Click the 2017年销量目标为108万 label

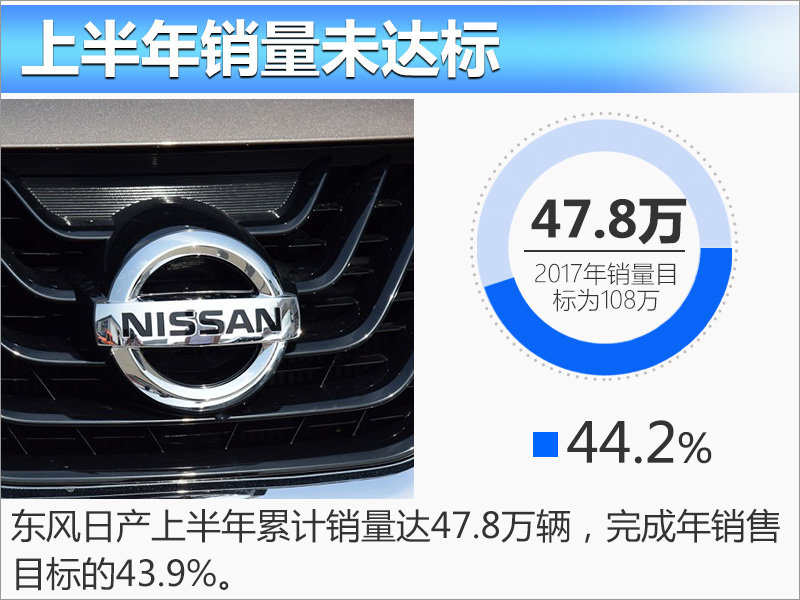(606, 287)
